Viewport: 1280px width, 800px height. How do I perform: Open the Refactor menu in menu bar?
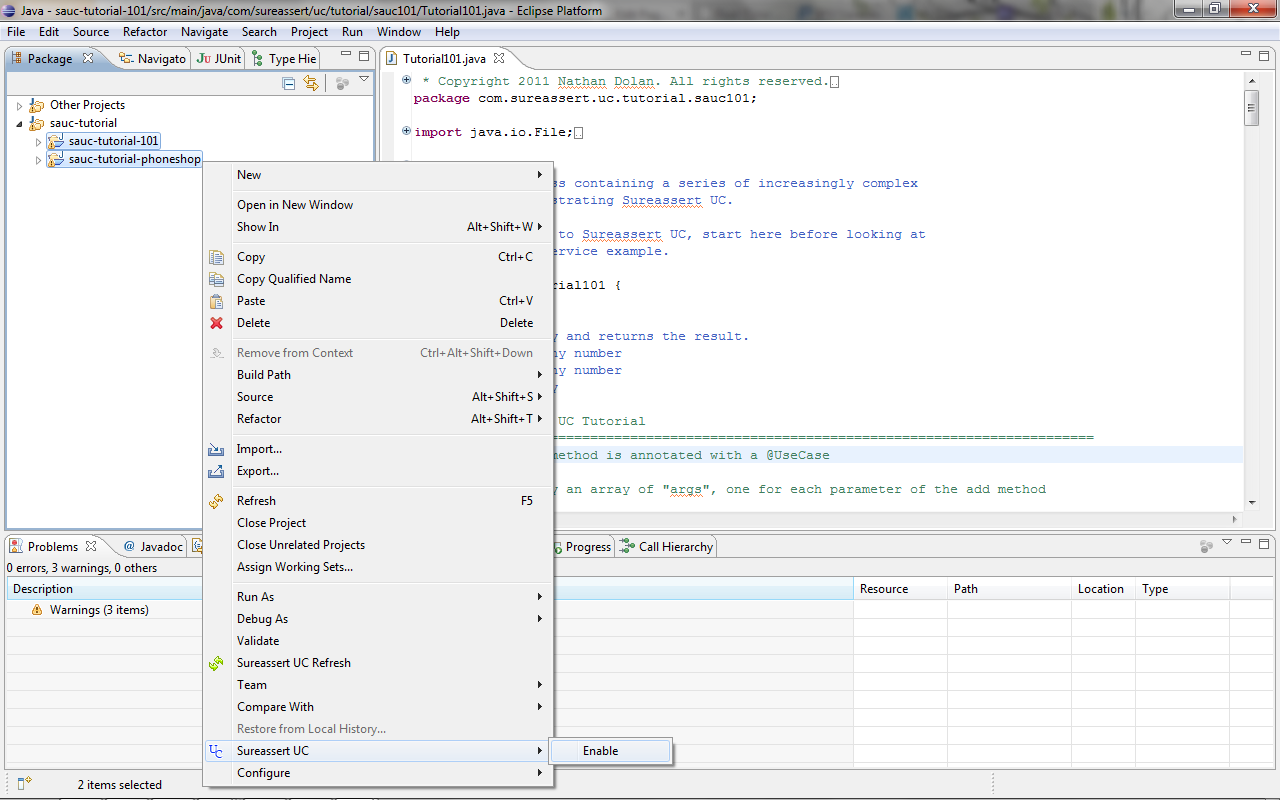(145, 32)
